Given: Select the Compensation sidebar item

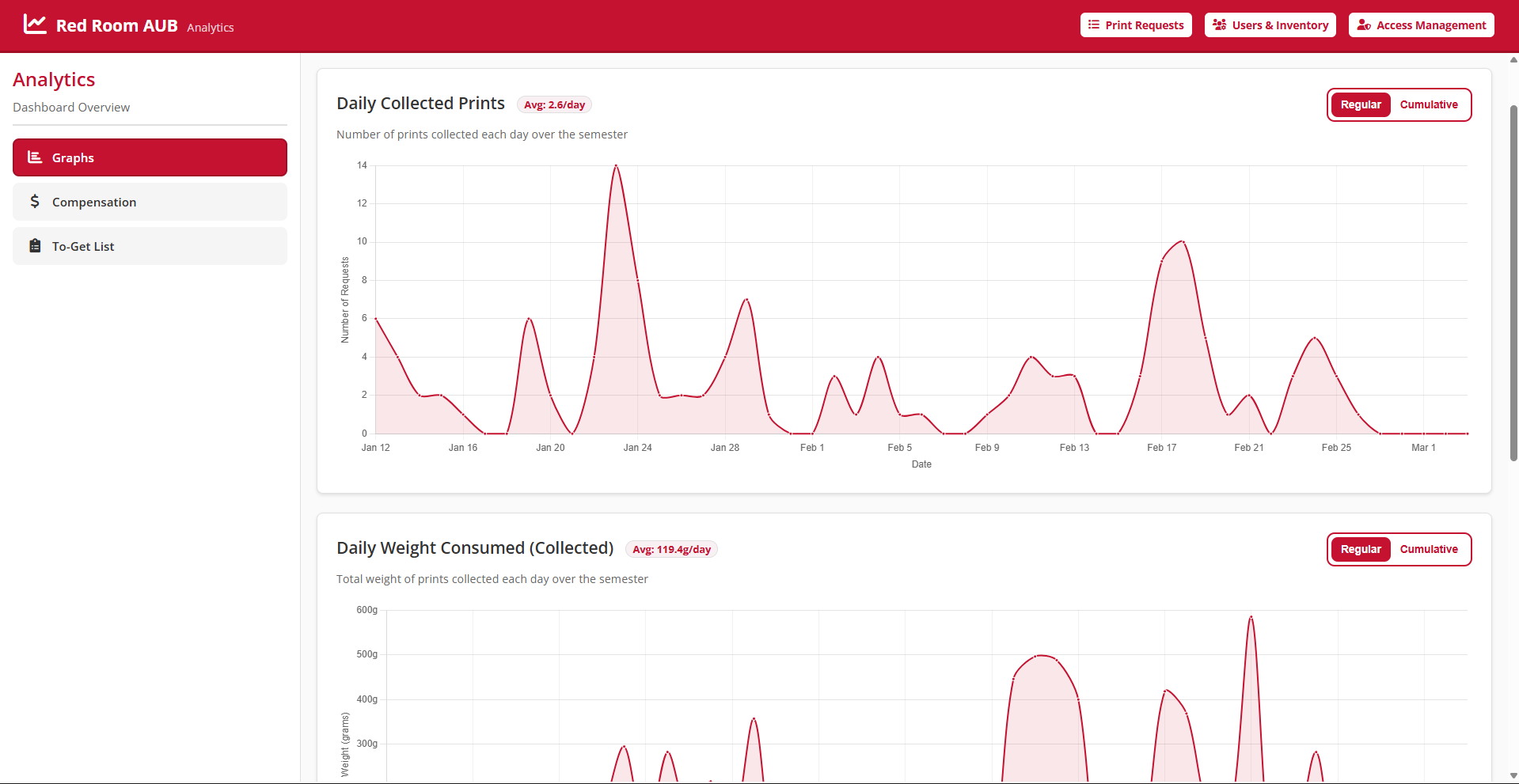Looking at the screenshot, I should pyautogui.click(x=150, y=202).
